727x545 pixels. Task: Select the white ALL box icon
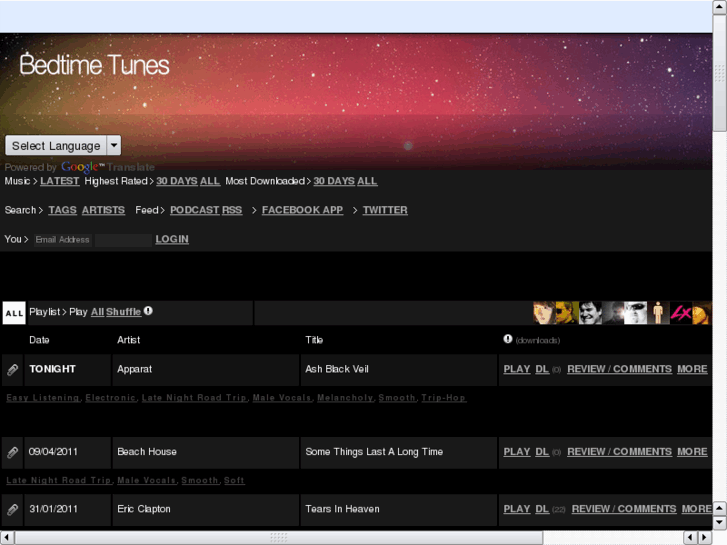(14, 313)
